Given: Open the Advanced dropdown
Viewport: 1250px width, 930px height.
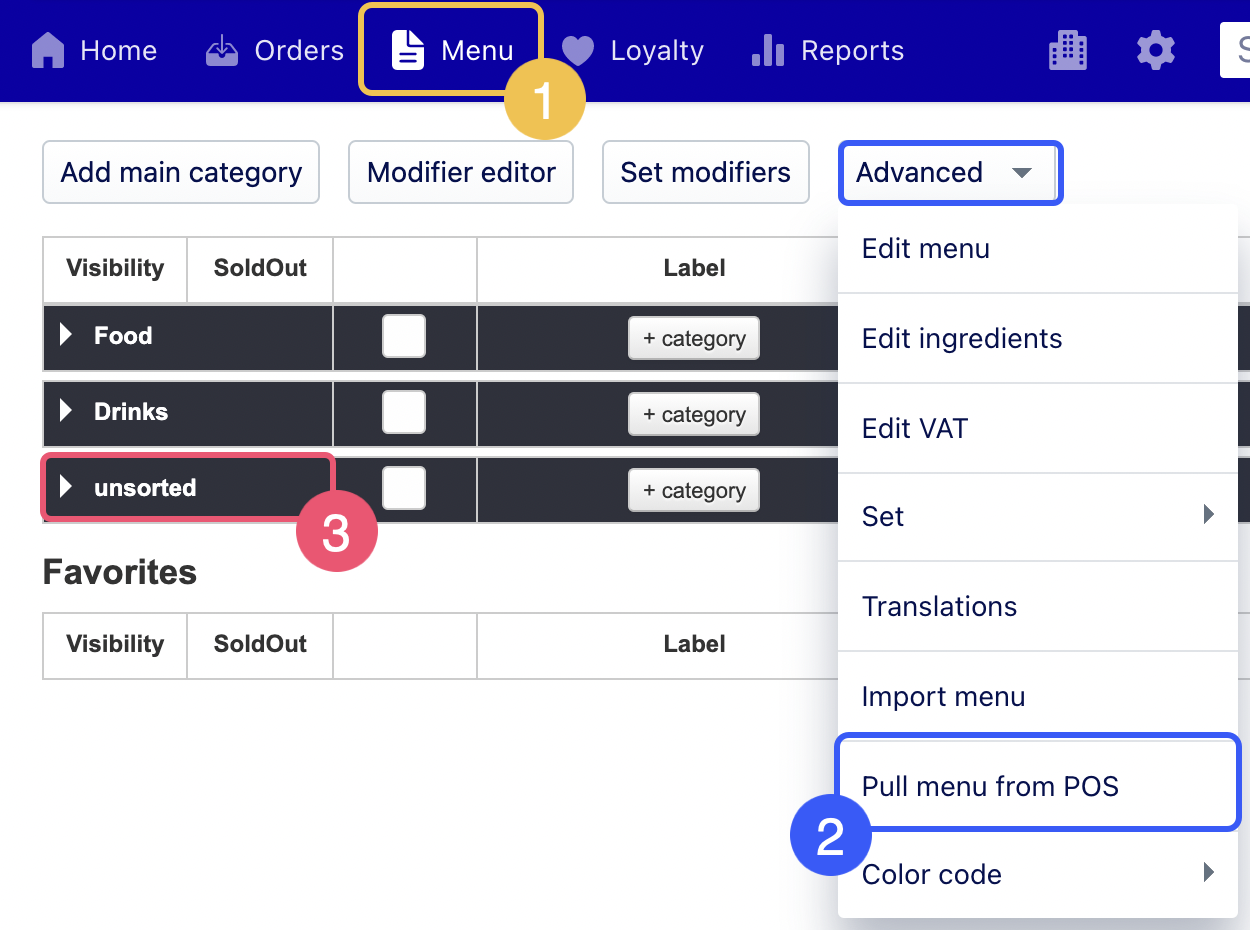Looking at the screenshot, I should [x=948, y=172].
